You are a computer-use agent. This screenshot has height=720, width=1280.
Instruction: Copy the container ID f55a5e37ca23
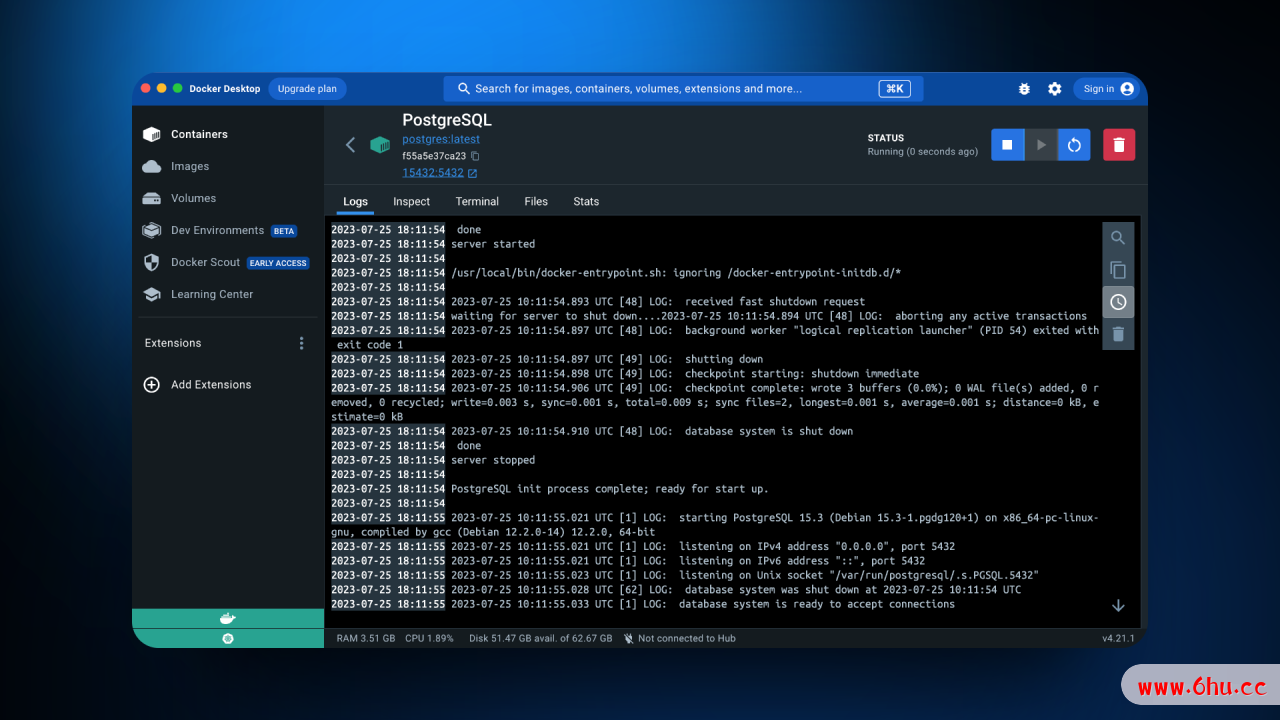pyautogui.click(x=475, y=156)
